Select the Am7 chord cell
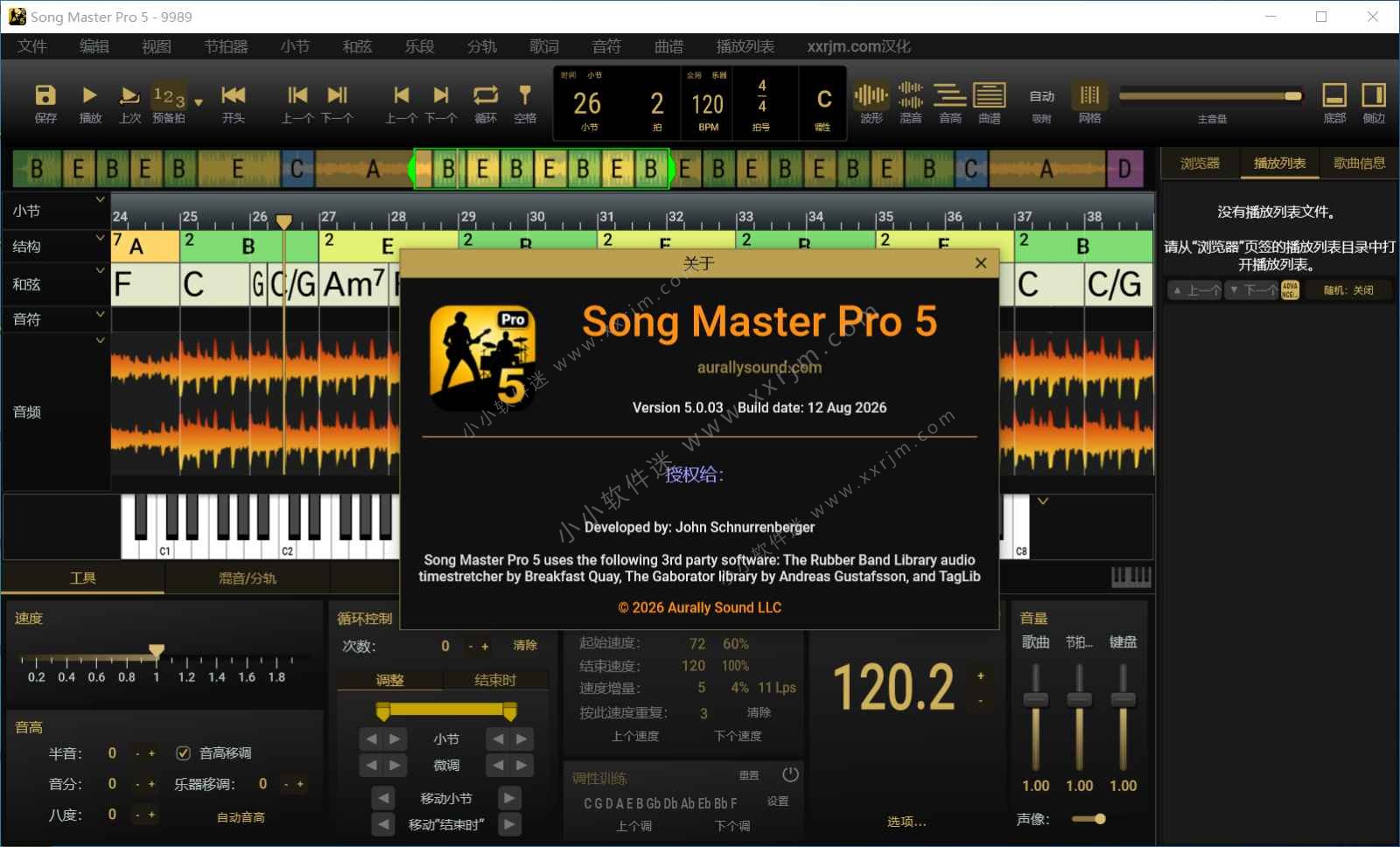 pos(354,284)
